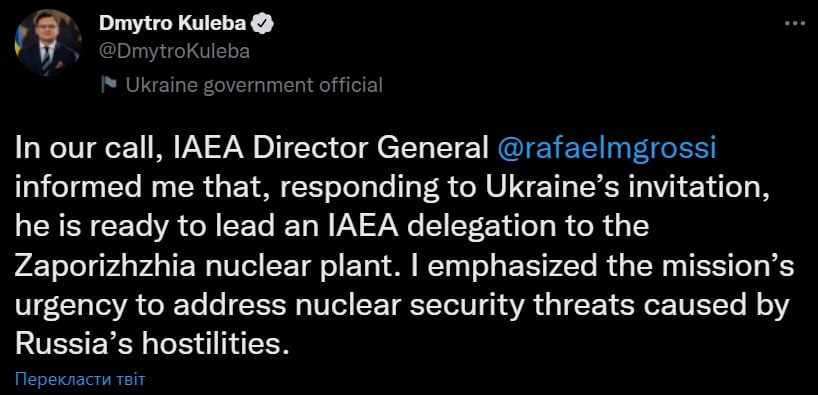This screenshot has height=395, width=818.
Task: Open the @rafaelmgrossi mention link
Action: [x=606, y=150]
